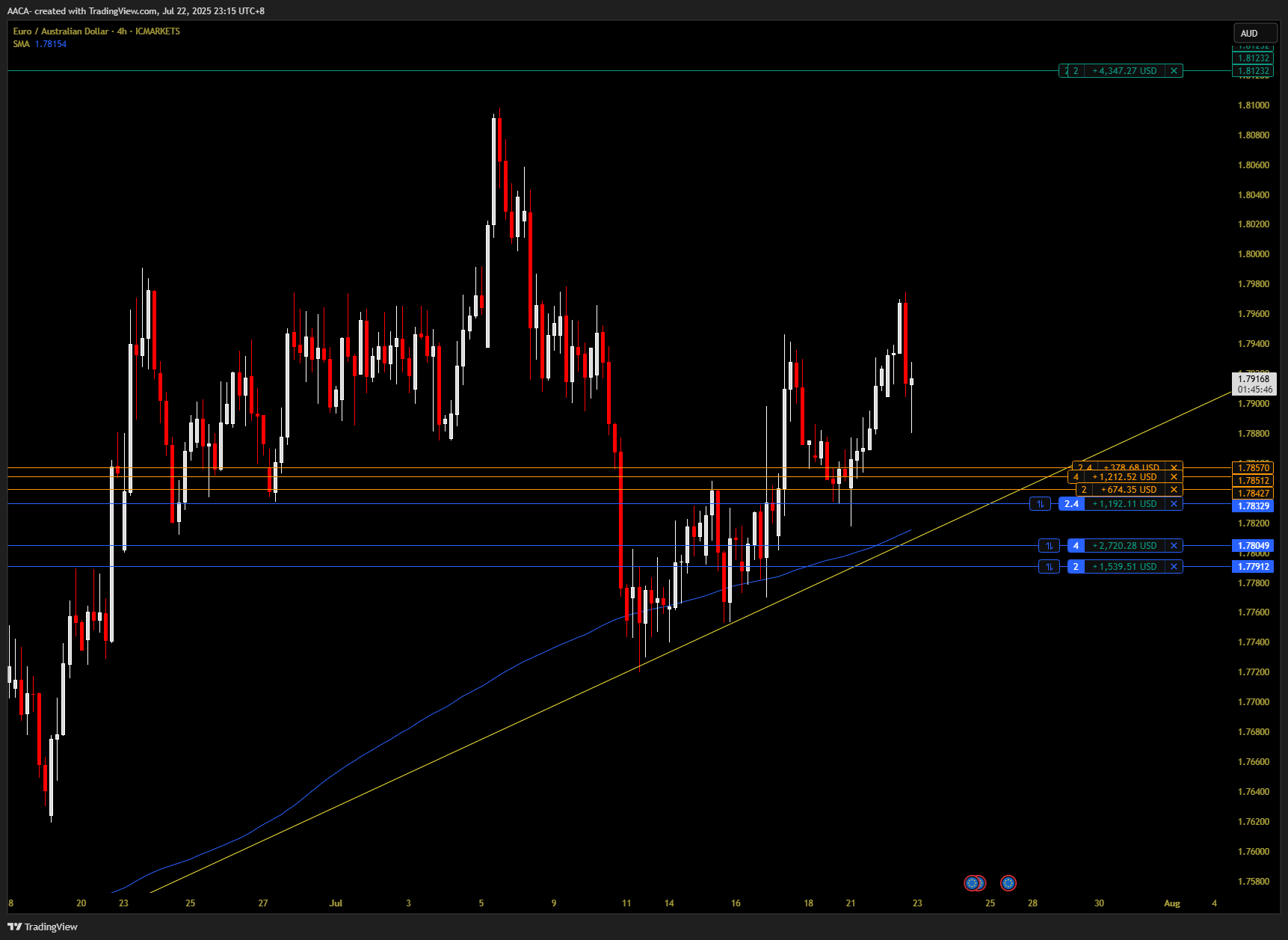The image size is (1288, 940).
Task: Click the blue 4 quantity label
Action: click(1076, 546)
